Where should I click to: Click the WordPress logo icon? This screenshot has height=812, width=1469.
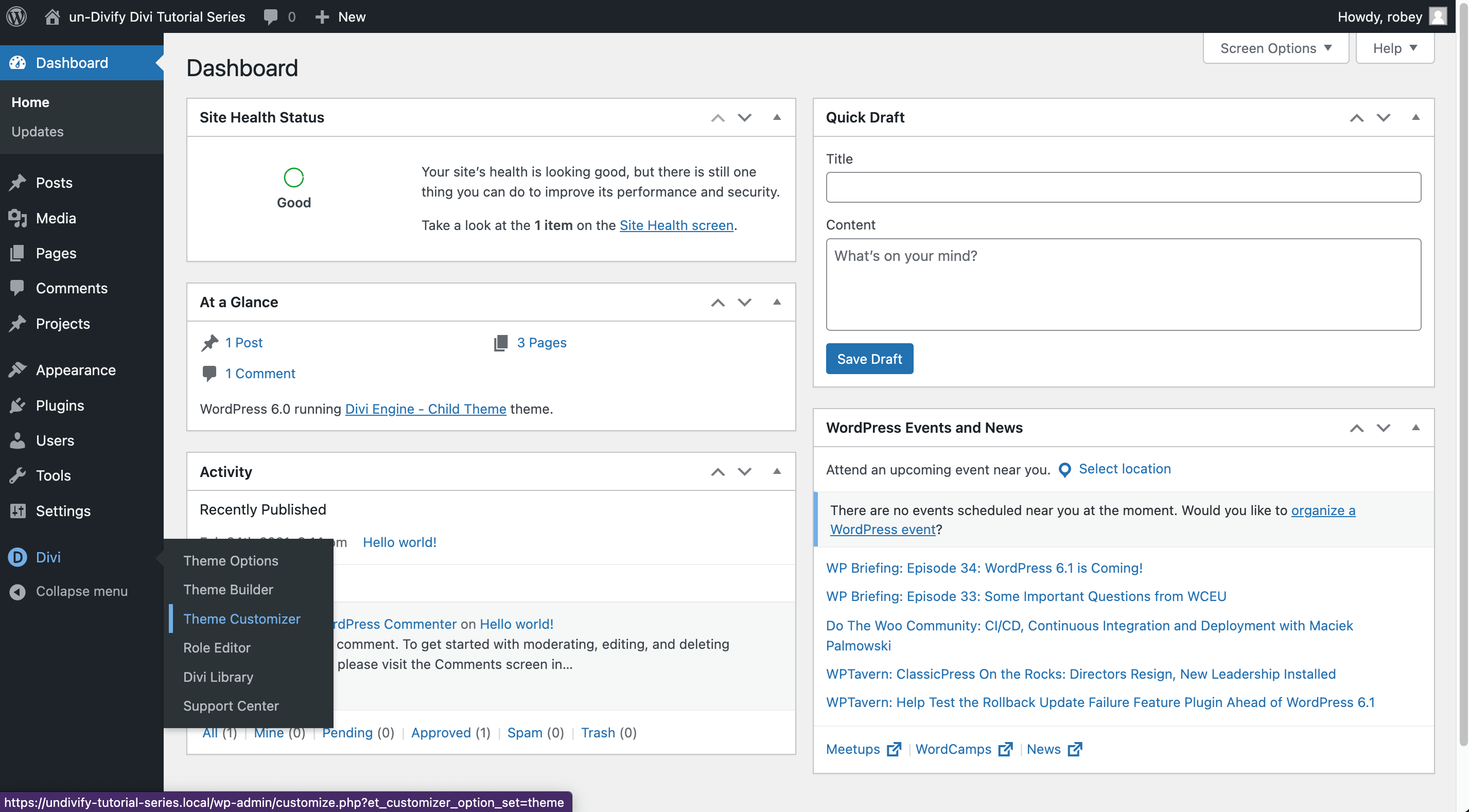pos(16,16)
